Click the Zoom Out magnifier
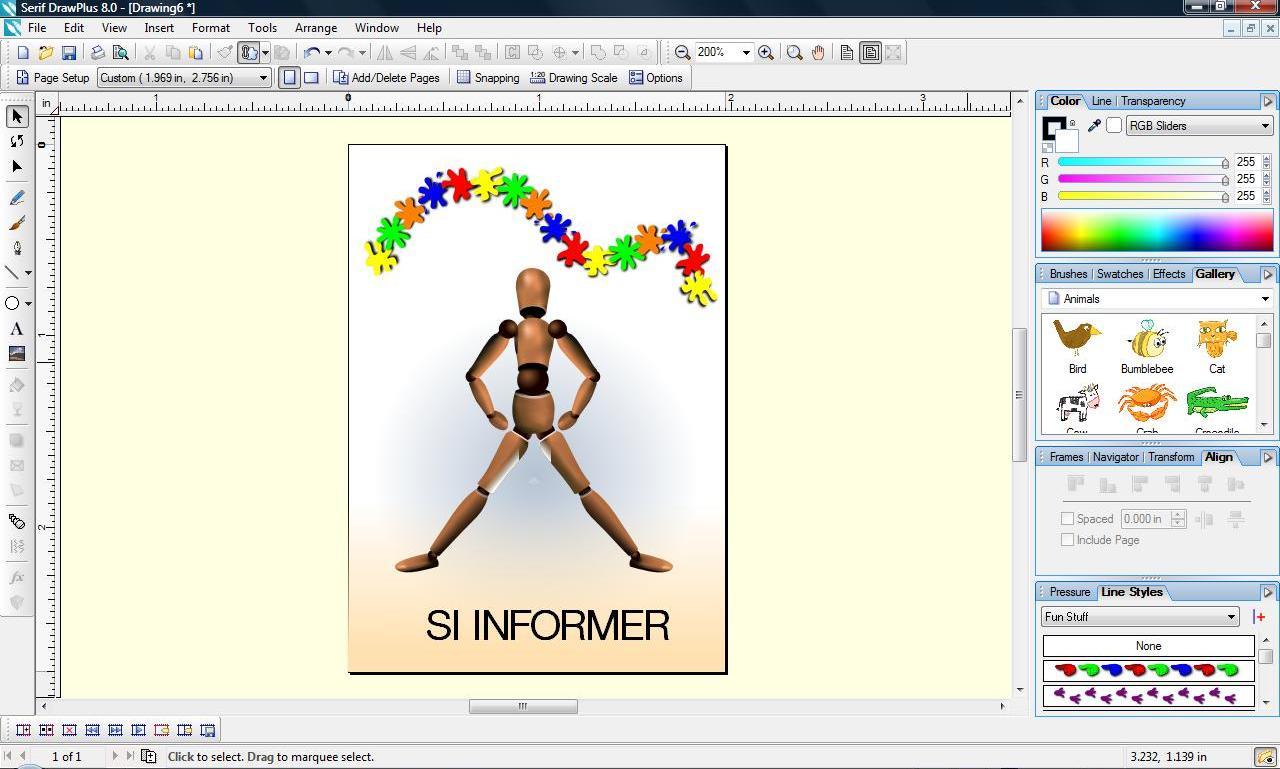This screenshot has height=769, width=1280. point(682,52)
